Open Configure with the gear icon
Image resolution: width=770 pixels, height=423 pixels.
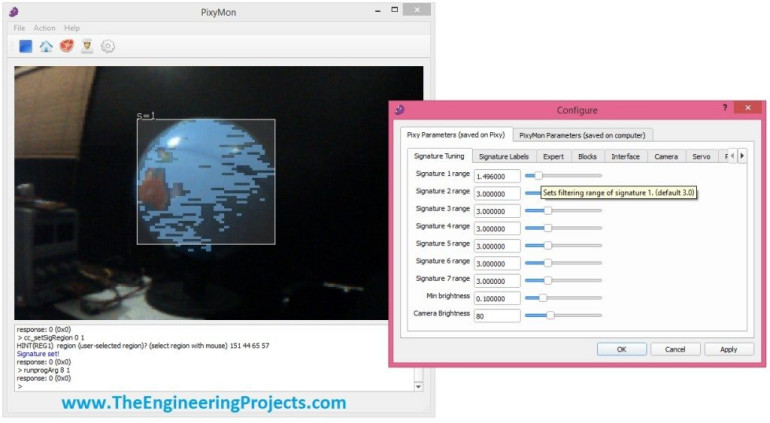pyautogui.click(x=108, y=46)
